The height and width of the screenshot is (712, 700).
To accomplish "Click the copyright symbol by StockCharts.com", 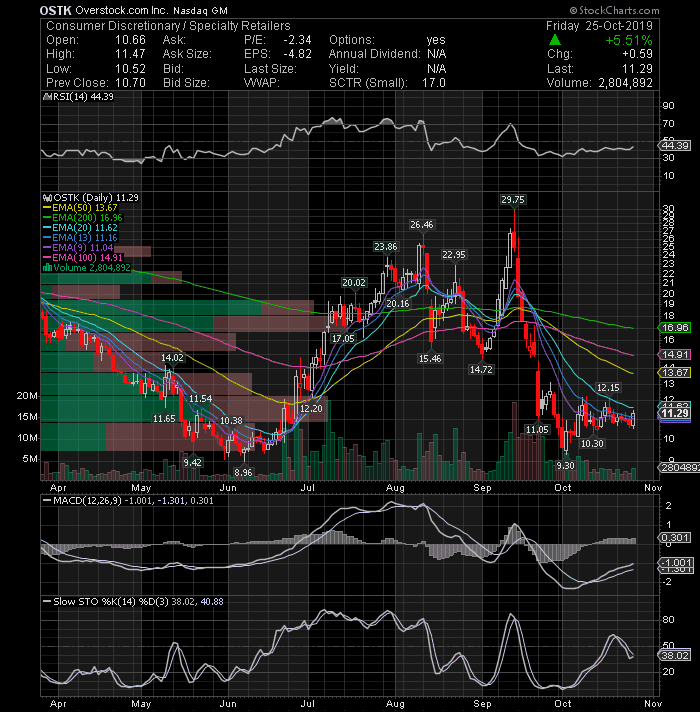I will 573,10.
